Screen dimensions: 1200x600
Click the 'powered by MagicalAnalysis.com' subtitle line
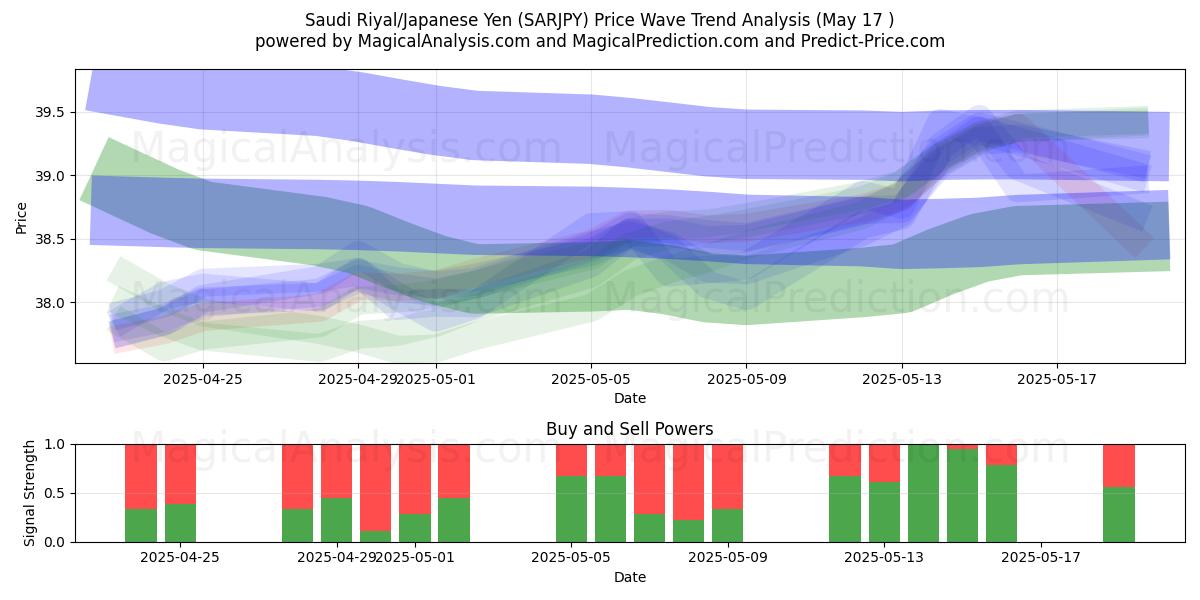600,41
